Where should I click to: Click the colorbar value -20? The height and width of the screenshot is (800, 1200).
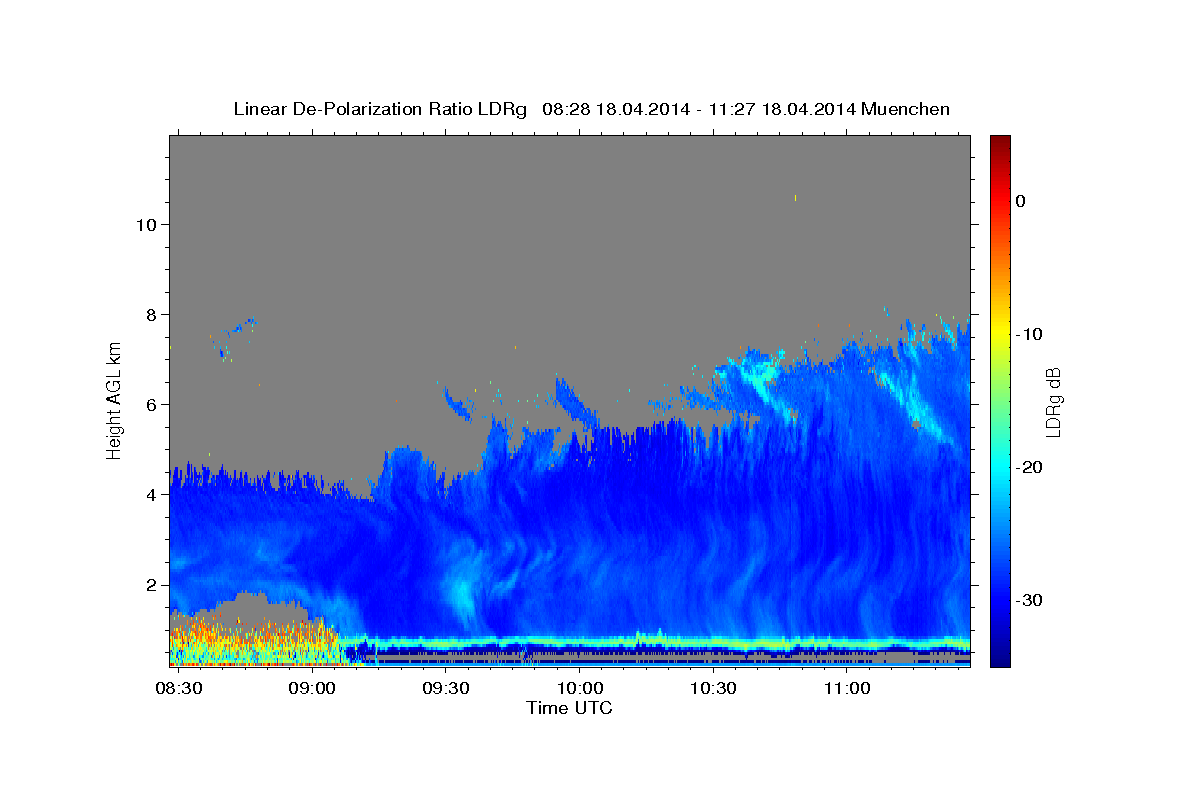pos(1030,467)
